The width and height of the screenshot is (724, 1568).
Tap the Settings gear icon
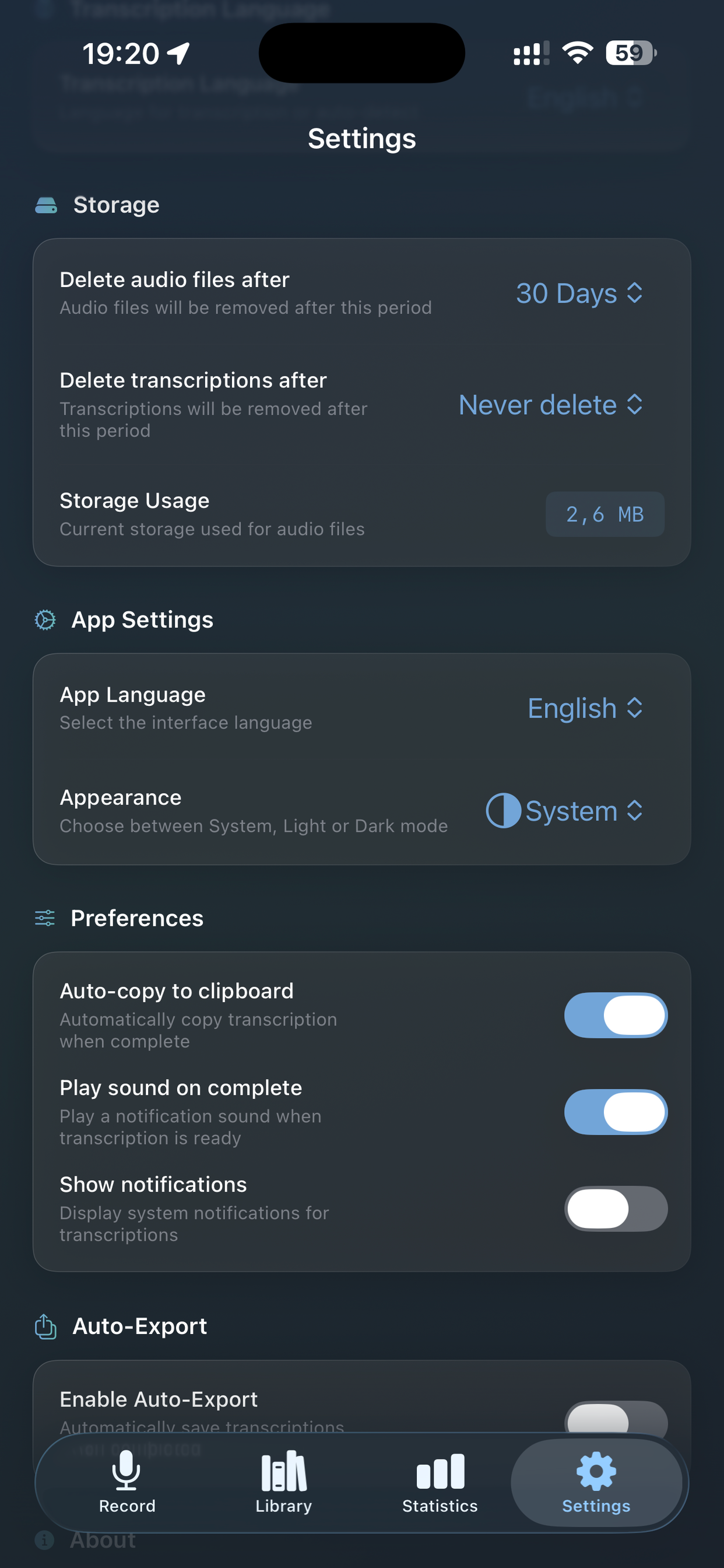[x=596, y=1471]
